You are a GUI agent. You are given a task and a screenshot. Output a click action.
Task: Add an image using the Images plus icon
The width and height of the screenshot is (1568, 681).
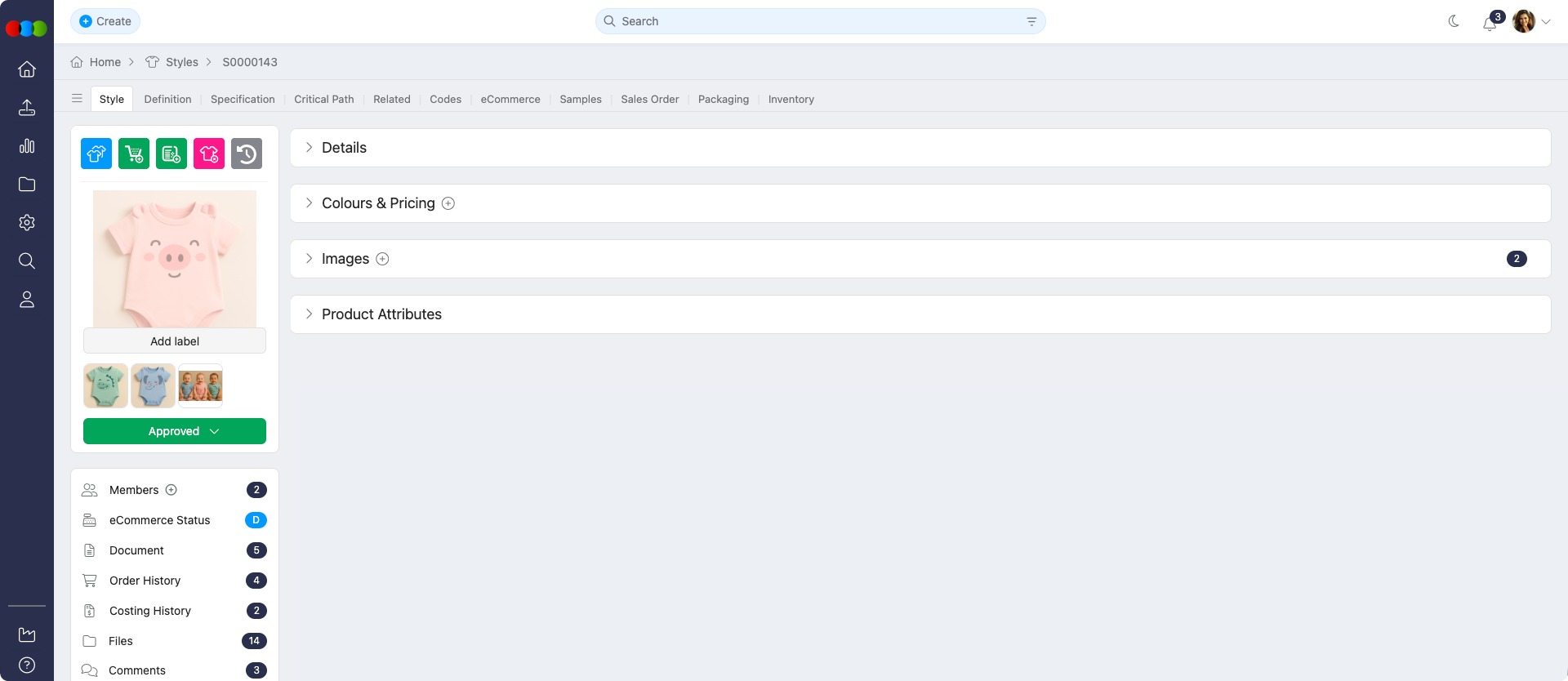point(382,259)
